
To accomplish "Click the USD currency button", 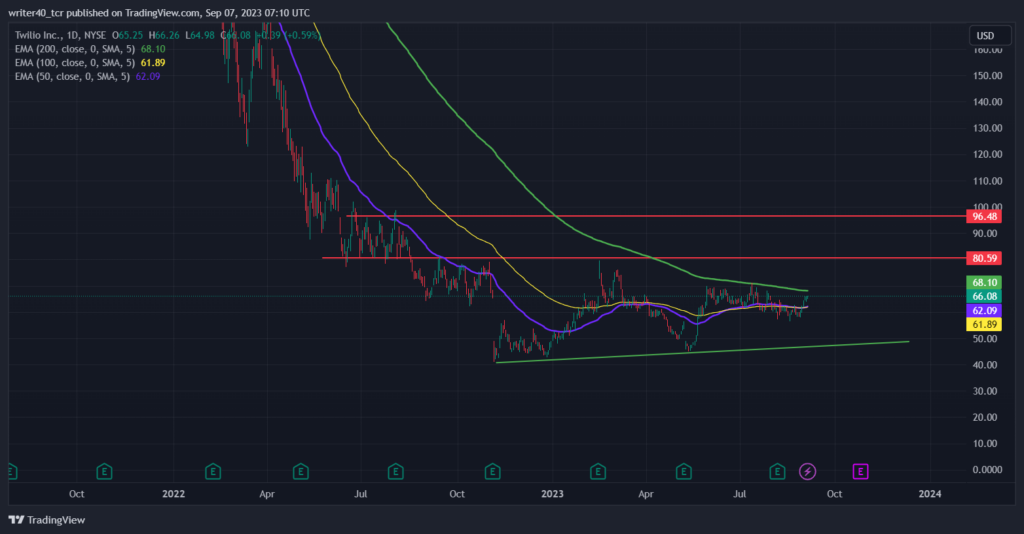I will pyautogui.click(x=990, y=35).
